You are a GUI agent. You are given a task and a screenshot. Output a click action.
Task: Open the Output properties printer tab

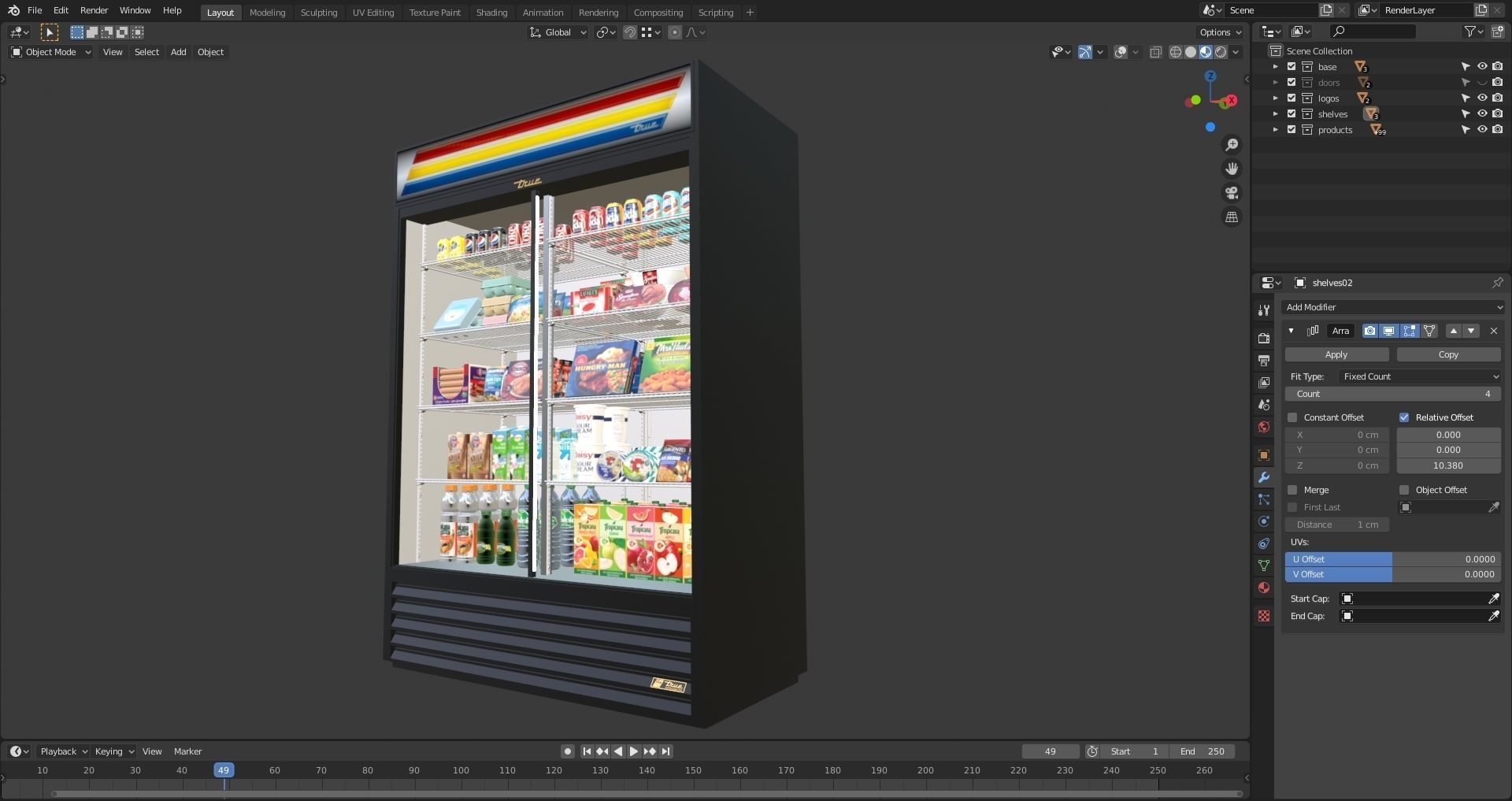click(1264, 360)
